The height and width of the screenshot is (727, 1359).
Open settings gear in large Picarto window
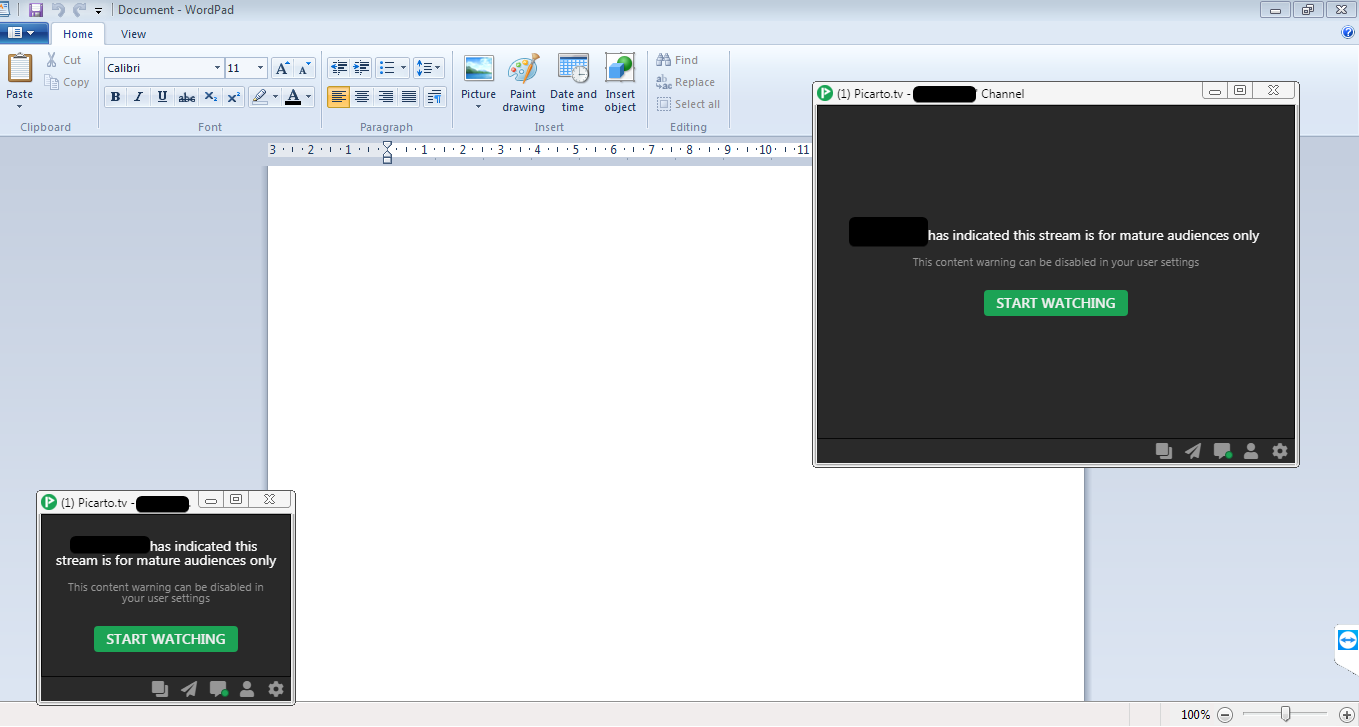pyautogui.click(x=1279, y=451)
